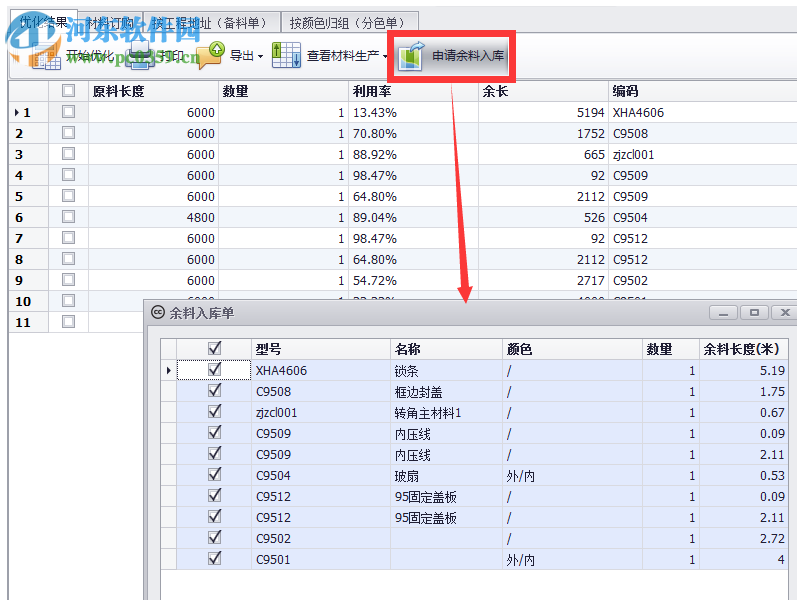Select row header number 10 in main table
This screenshot has width=797, height=600.
tap(28, 301)
